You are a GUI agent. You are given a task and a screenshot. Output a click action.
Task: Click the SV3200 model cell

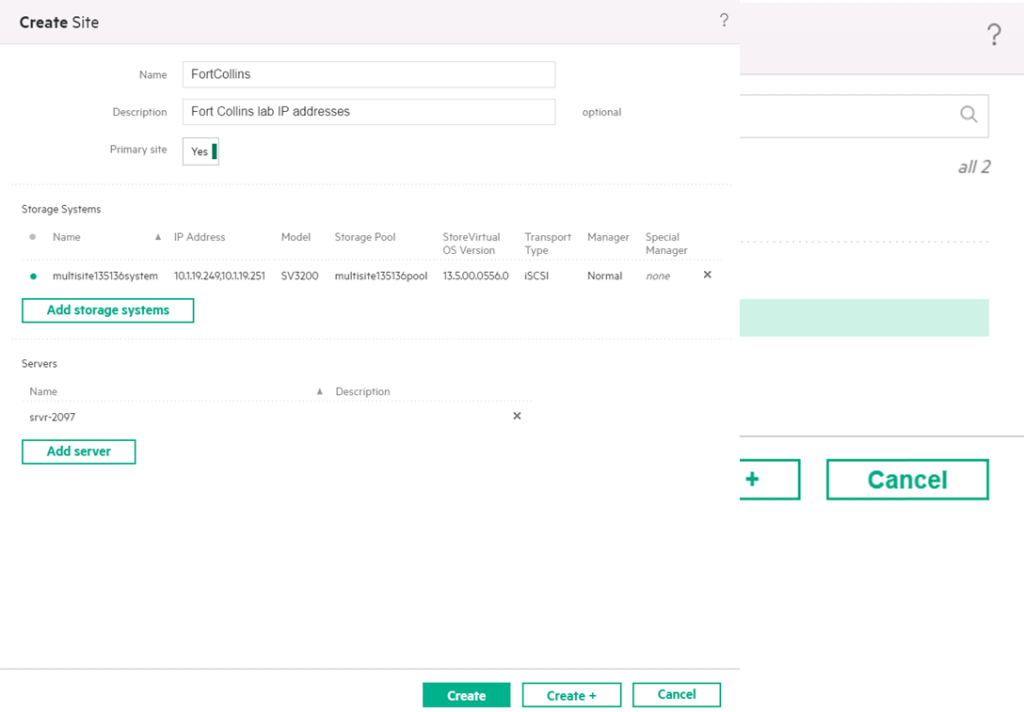[300, 276]
